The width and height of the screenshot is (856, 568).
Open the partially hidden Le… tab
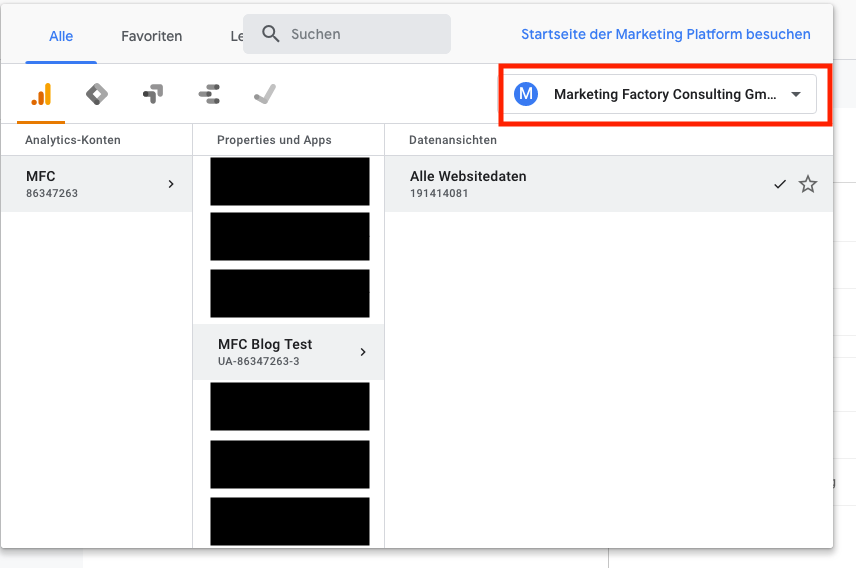tap(236, 36)
